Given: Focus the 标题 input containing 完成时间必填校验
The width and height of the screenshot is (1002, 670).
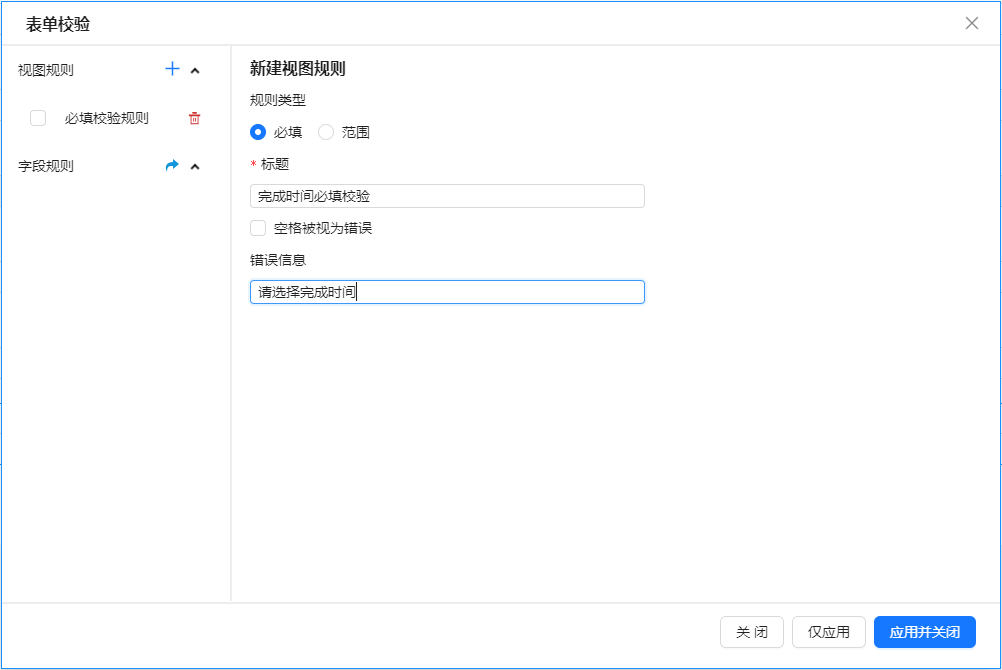Looking at the screenshot, I should point(447,196).
